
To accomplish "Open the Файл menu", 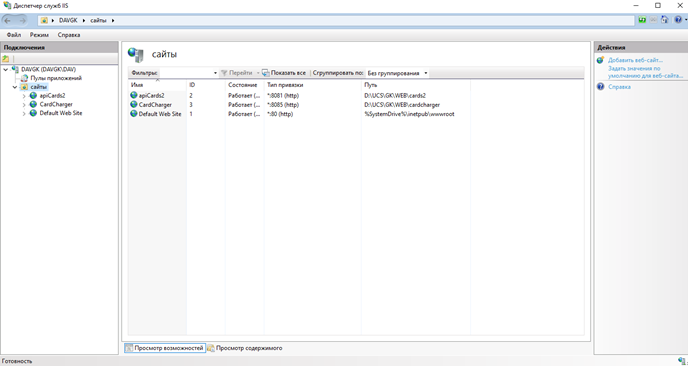I will 14,35.
